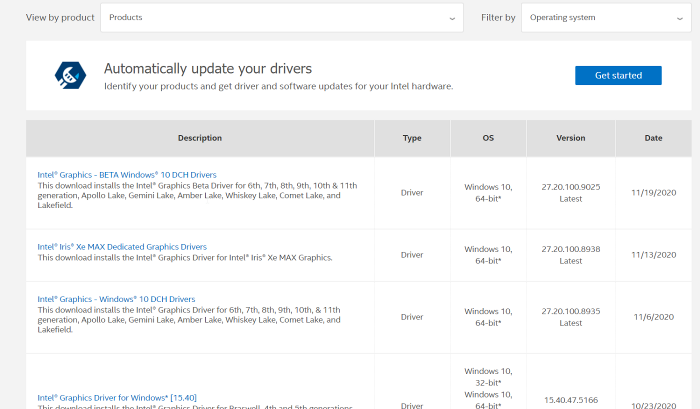
Task: Sort by the Description column header
Action: pos(200,138)
